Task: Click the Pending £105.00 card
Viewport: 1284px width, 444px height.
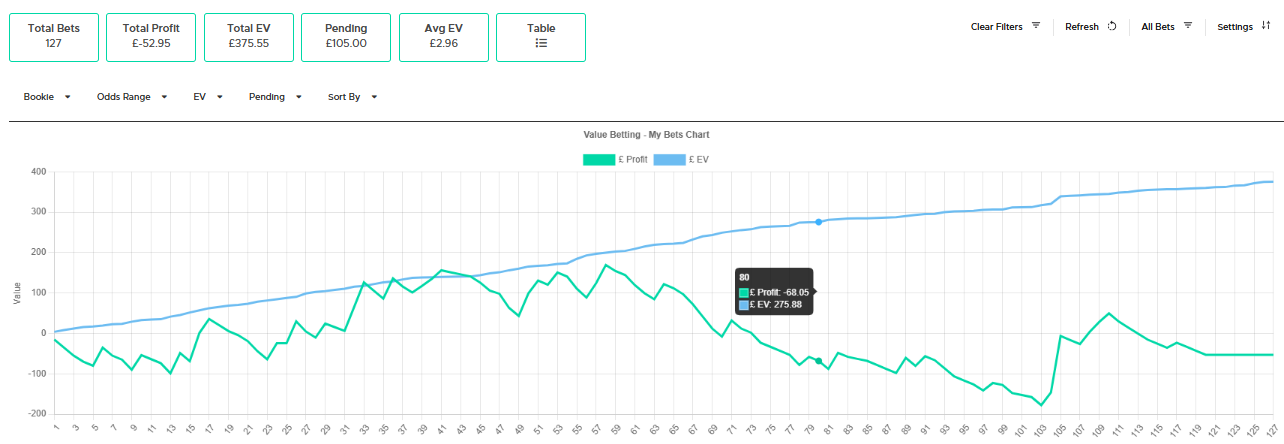Action: pos(346,37)
